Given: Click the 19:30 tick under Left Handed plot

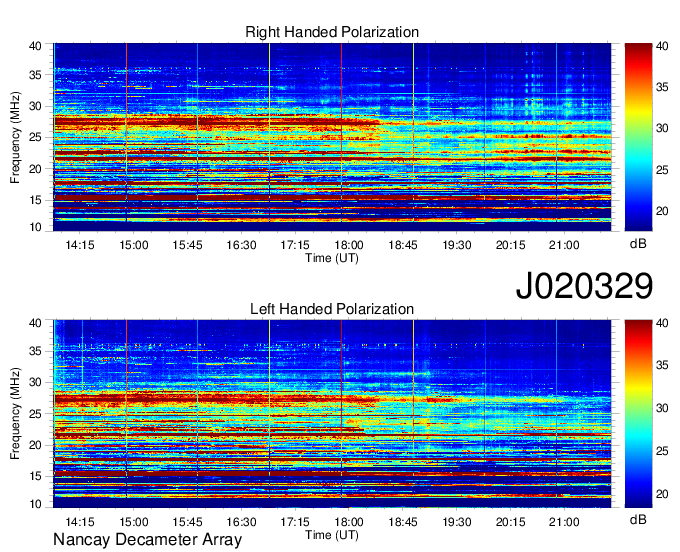Looking at the screenshot, I should tap(457, 522).
